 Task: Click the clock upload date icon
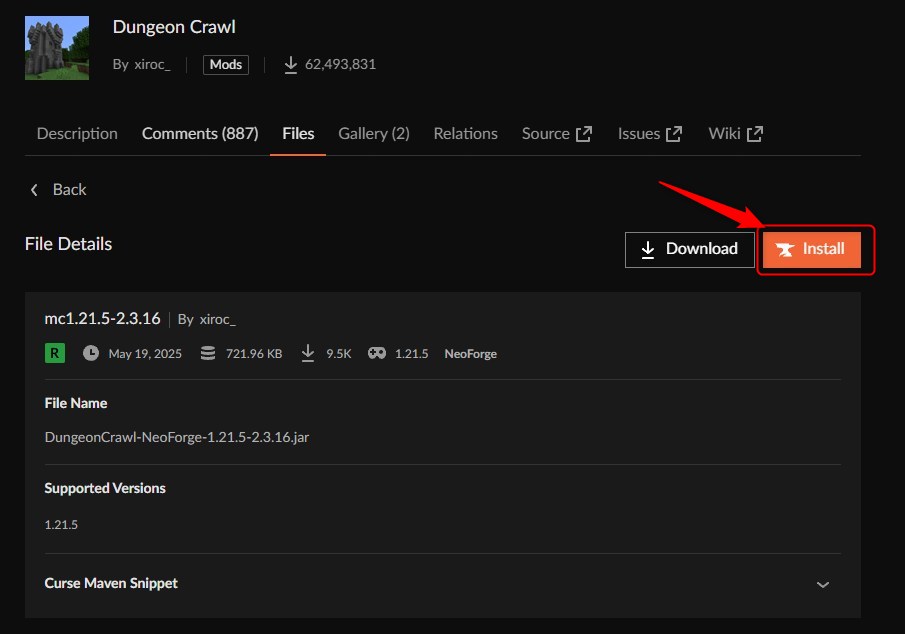click(x=91, y=353)
